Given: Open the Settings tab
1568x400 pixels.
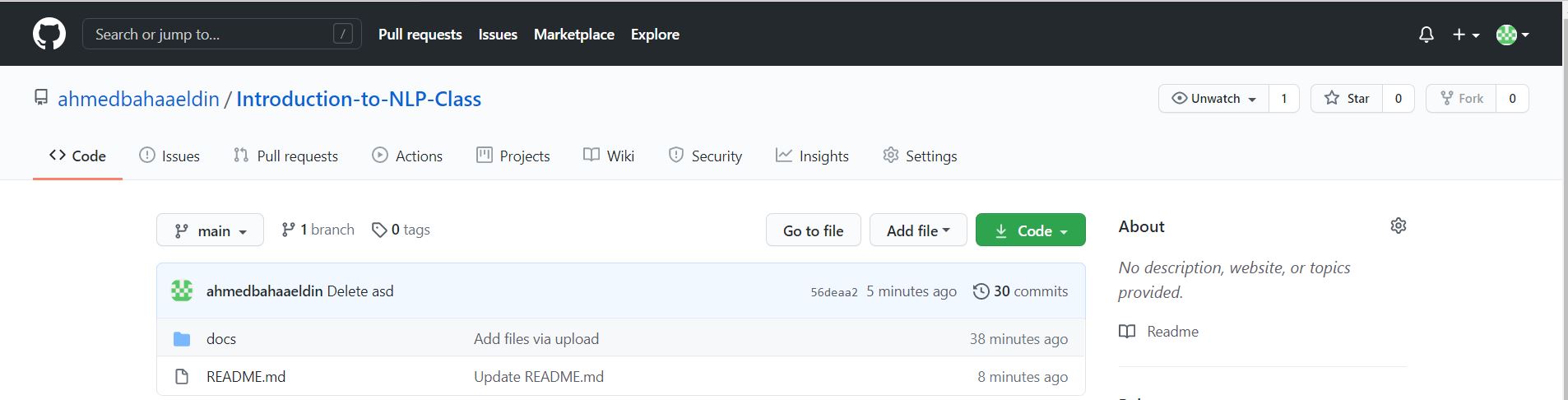Looking at the screenshot, I should (x=920, y=156).
